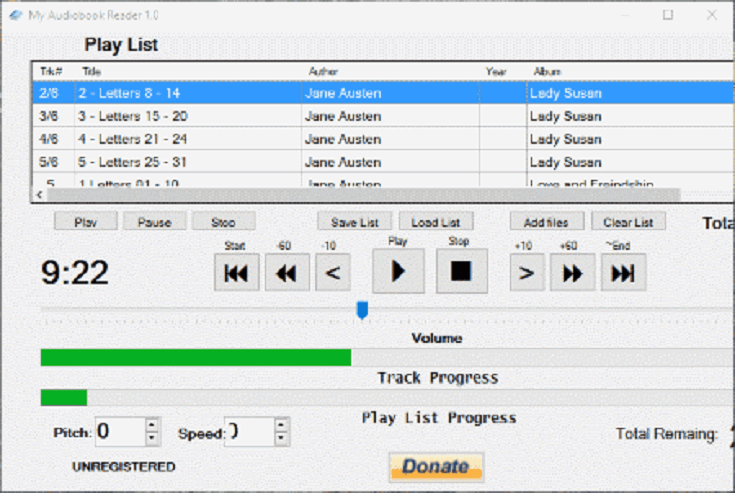Fast forward 60 seconds with double-right arrow
735x493 pixels.
(x=572, y=272)
